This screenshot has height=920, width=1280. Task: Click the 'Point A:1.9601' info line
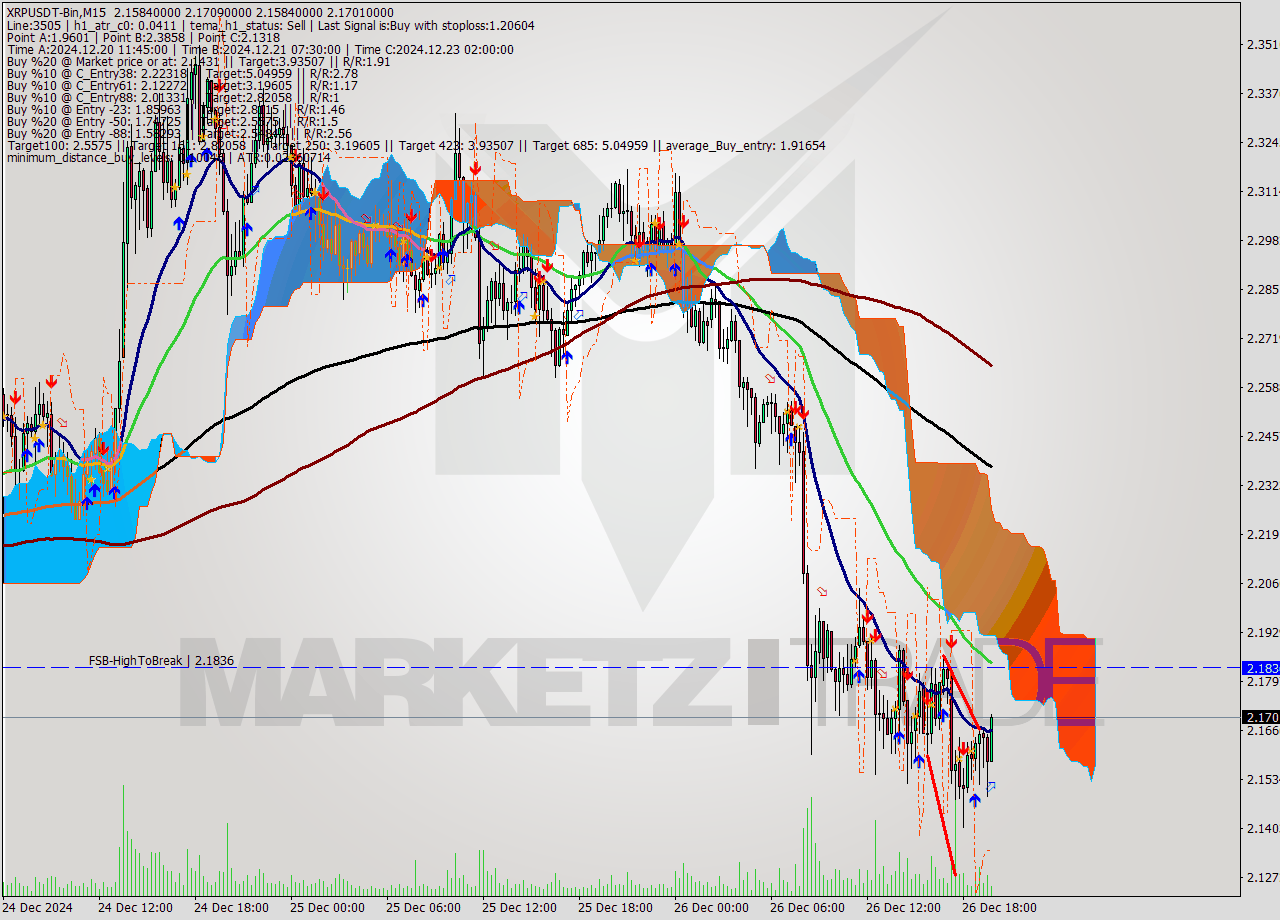145,37
